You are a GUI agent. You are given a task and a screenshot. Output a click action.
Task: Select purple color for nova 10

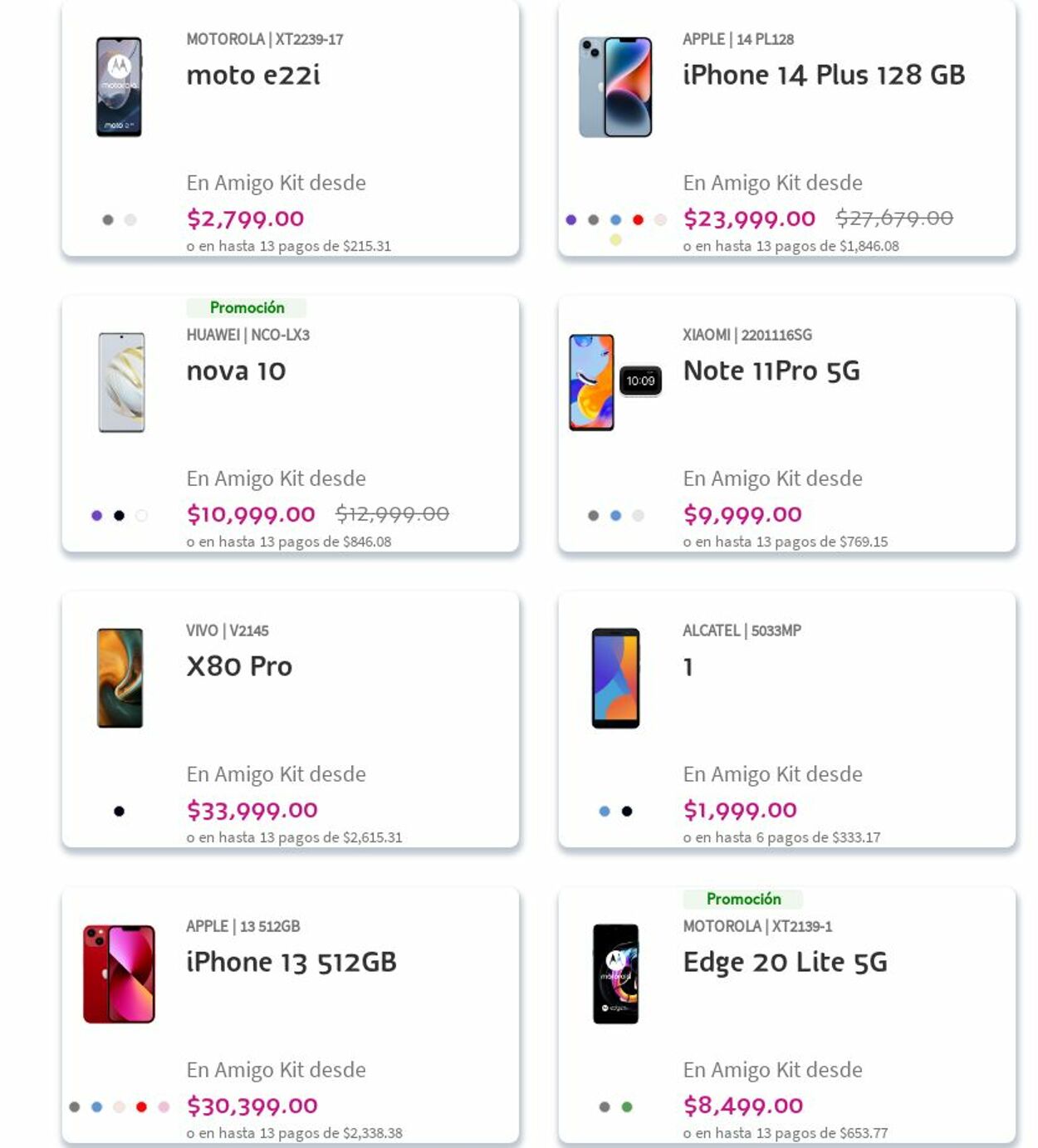click(x=97, y=516)
